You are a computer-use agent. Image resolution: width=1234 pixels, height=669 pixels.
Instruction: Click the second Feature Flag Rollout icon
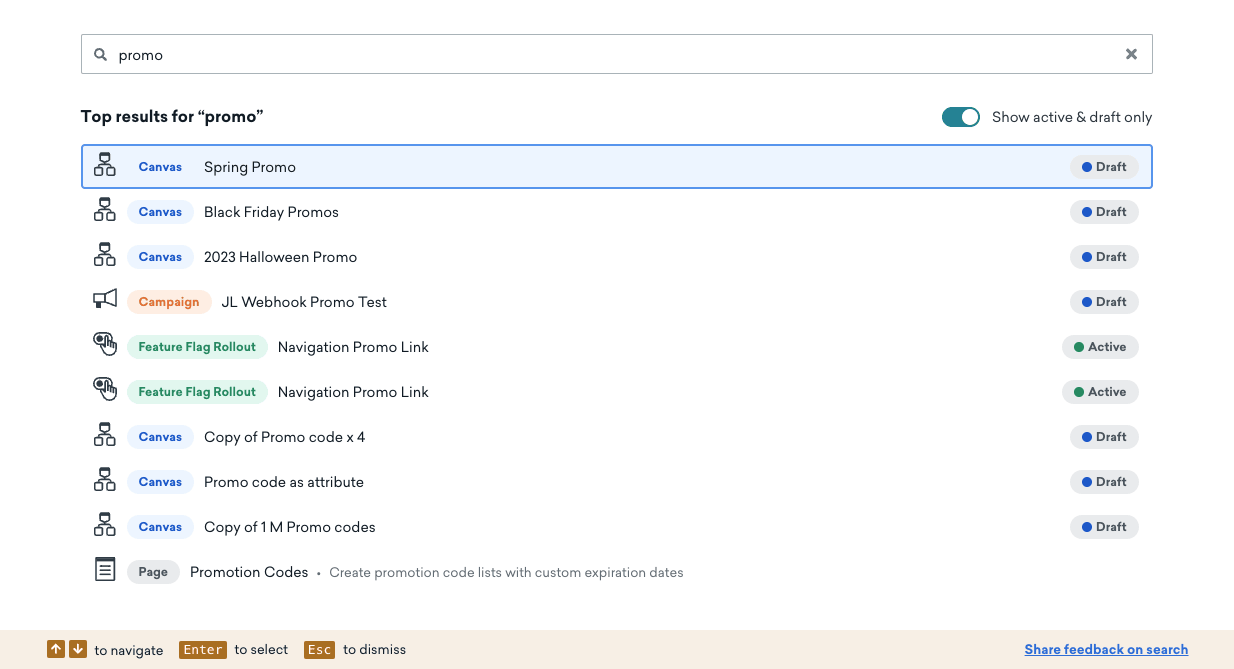coord(105,391)
